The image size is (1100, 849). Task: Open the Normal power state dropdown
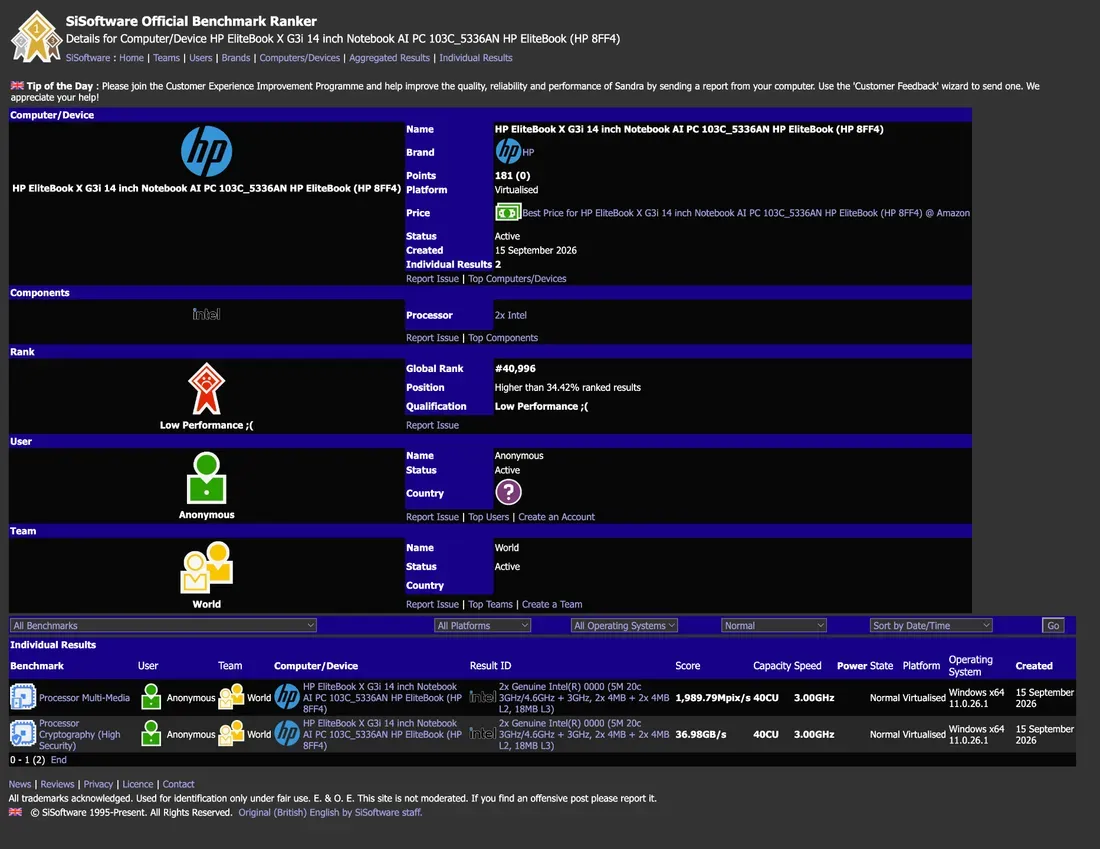(774, 625)
